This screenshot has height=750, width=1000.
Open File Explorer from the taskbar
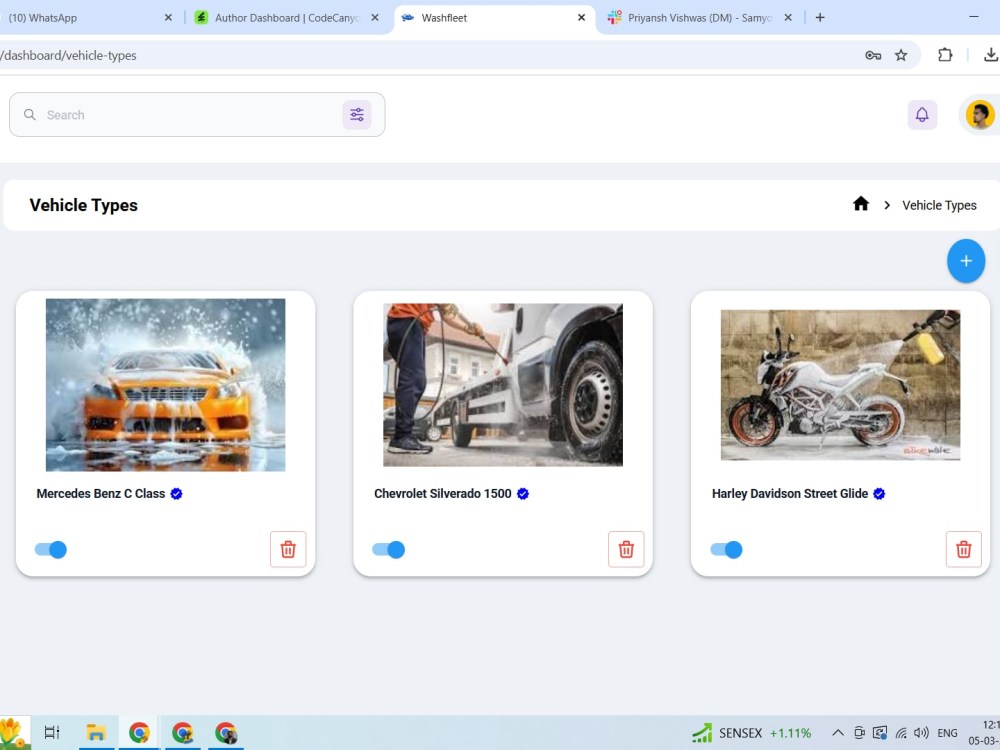[96, 732]
